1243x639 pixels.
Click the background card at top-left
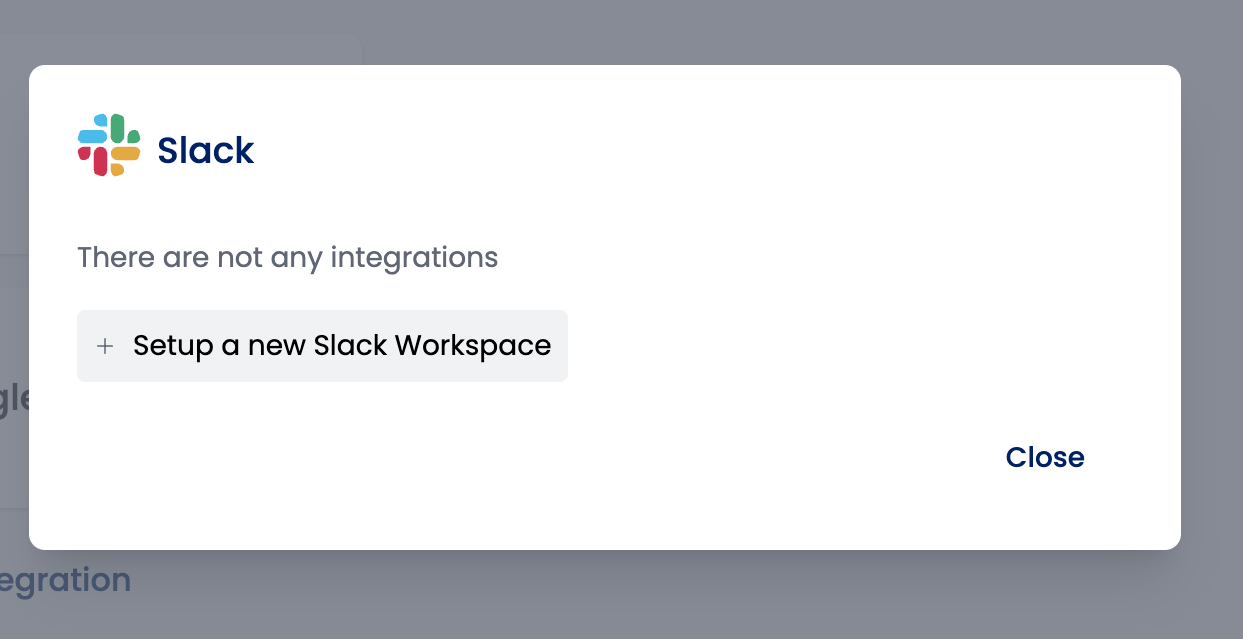(200, 48)
